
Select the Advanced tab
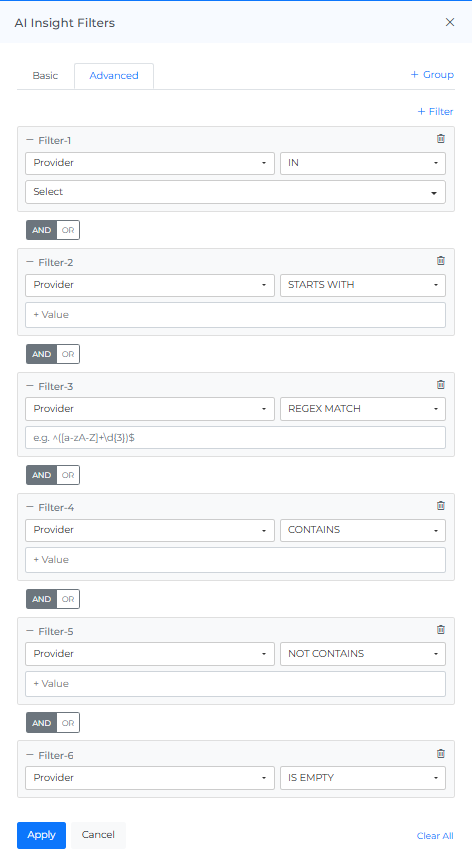[x=114, y=76]
